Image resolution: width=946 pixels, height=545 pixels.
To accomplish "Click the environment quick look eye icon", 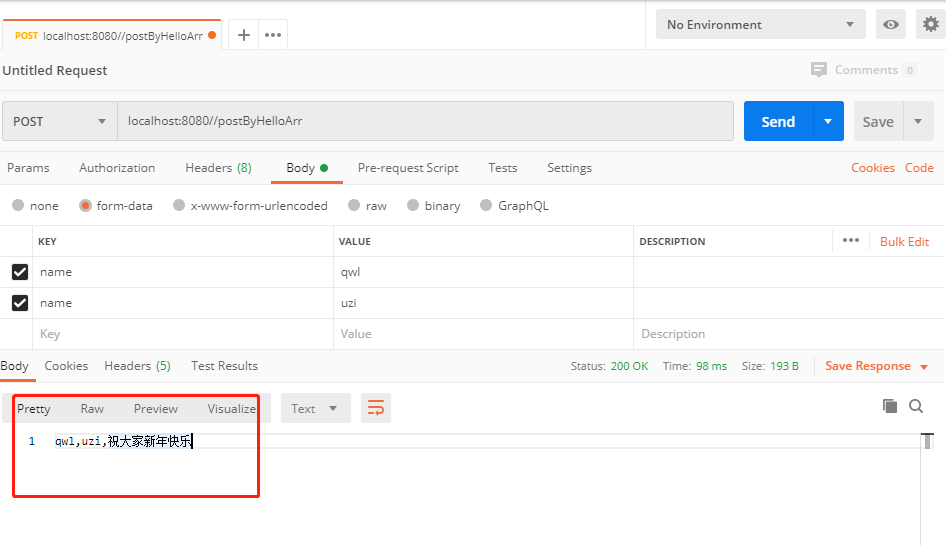I will [890, 24].
